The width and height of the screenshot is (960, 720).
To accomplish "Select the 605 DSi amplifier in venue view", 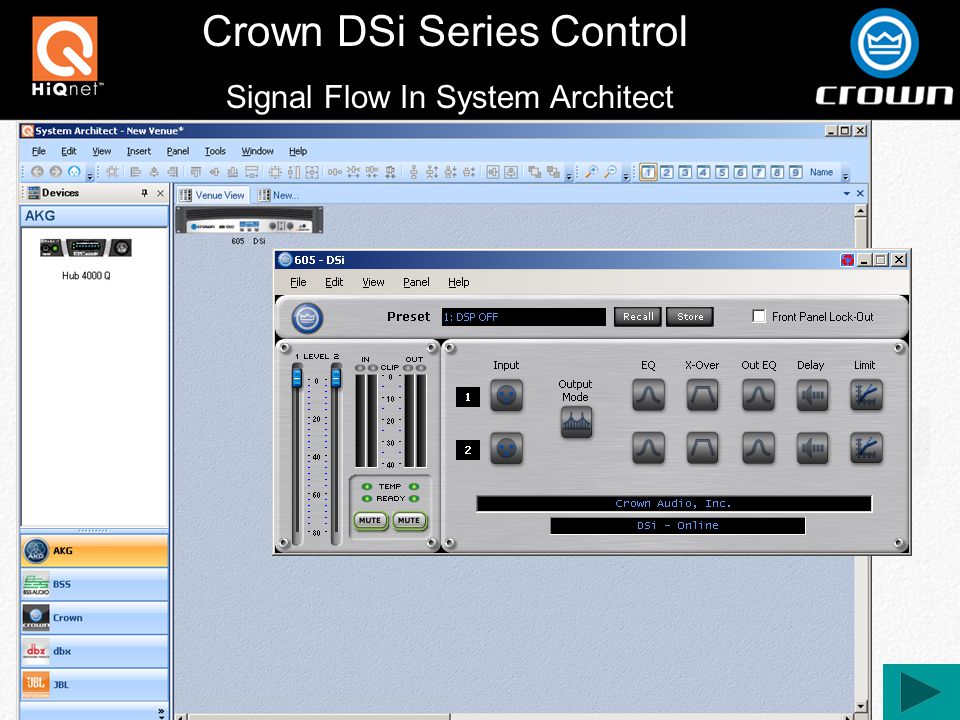I will pos(249,220).
